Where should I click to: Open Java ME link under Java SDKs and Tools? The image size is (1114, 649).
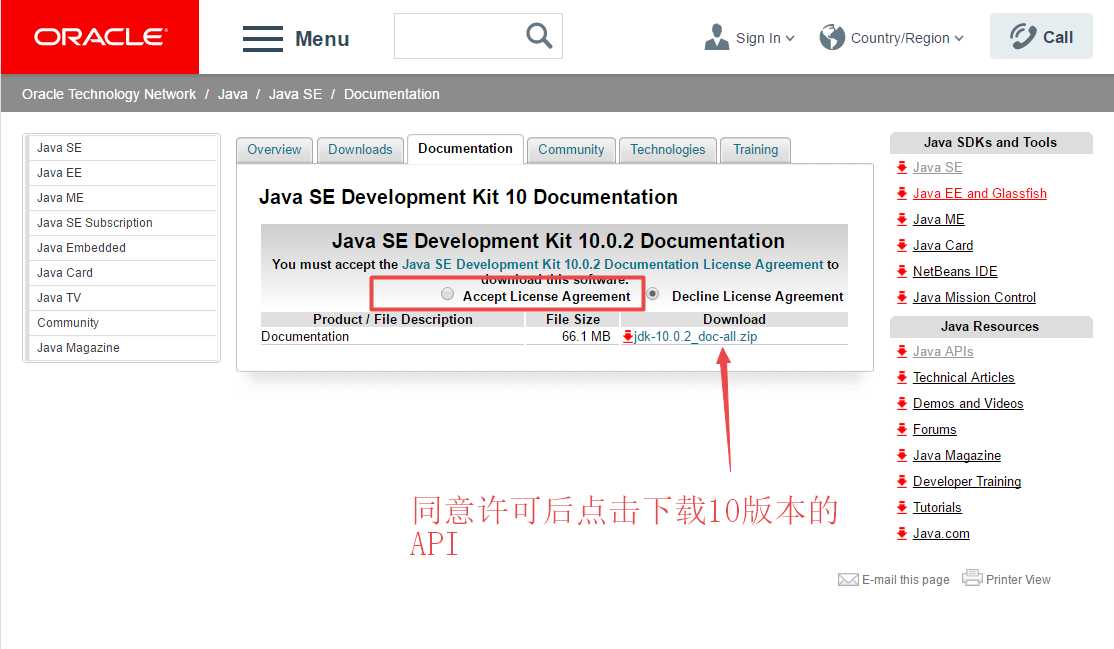click(939, 220)
